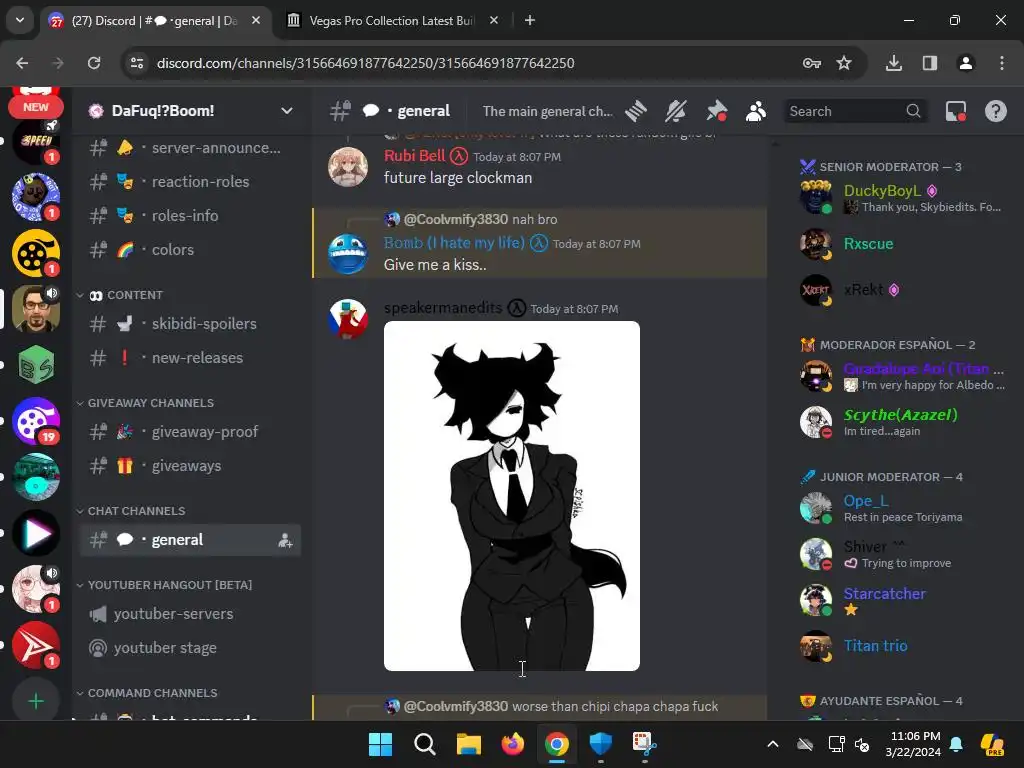Open Rxscue member profile
This screenshot has height=768, width=1024.
click(x=902, y=244)
